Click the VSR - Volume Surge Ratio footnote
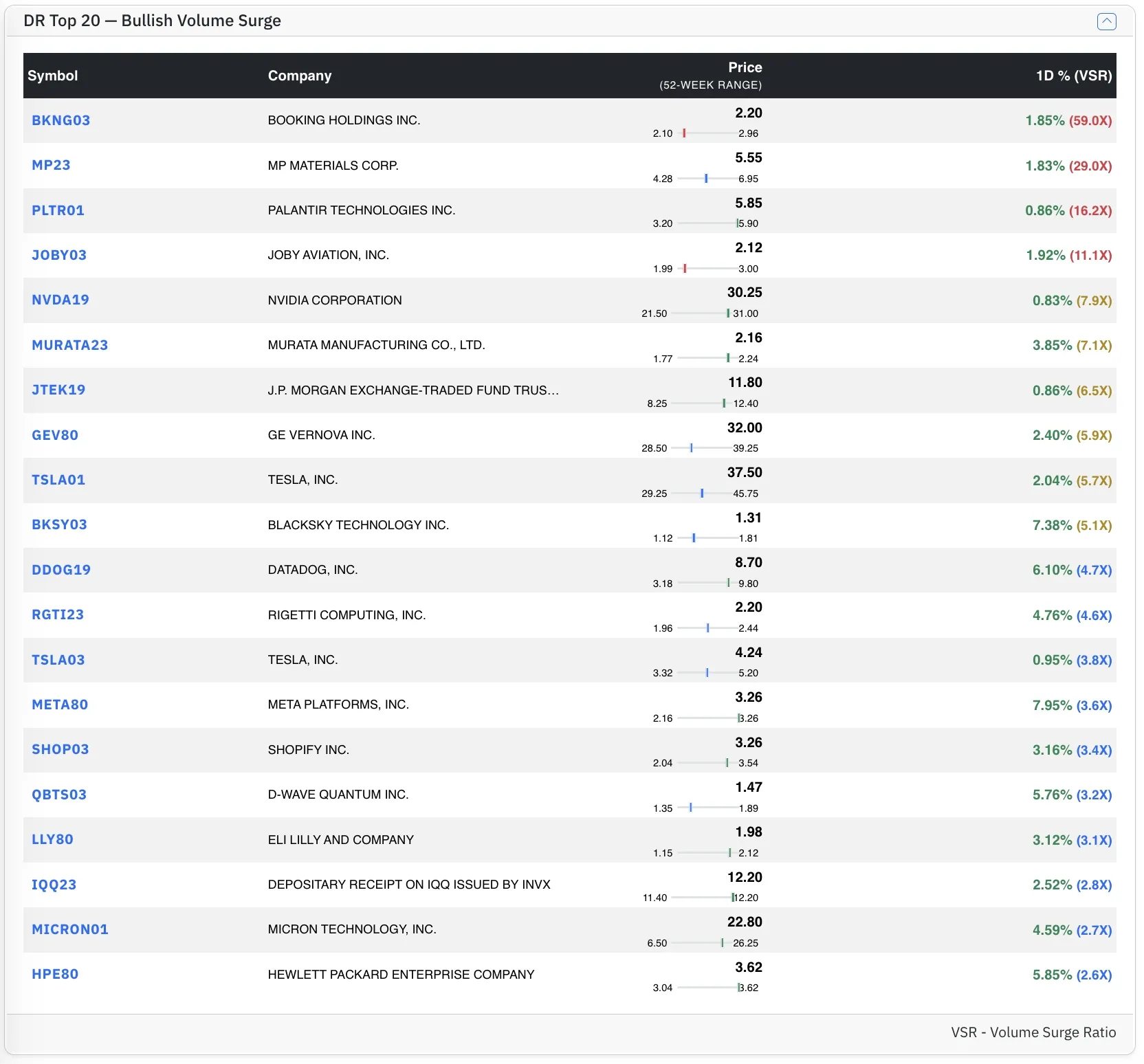This screenshot has width=1144, height=1064. point(1033,1032)
